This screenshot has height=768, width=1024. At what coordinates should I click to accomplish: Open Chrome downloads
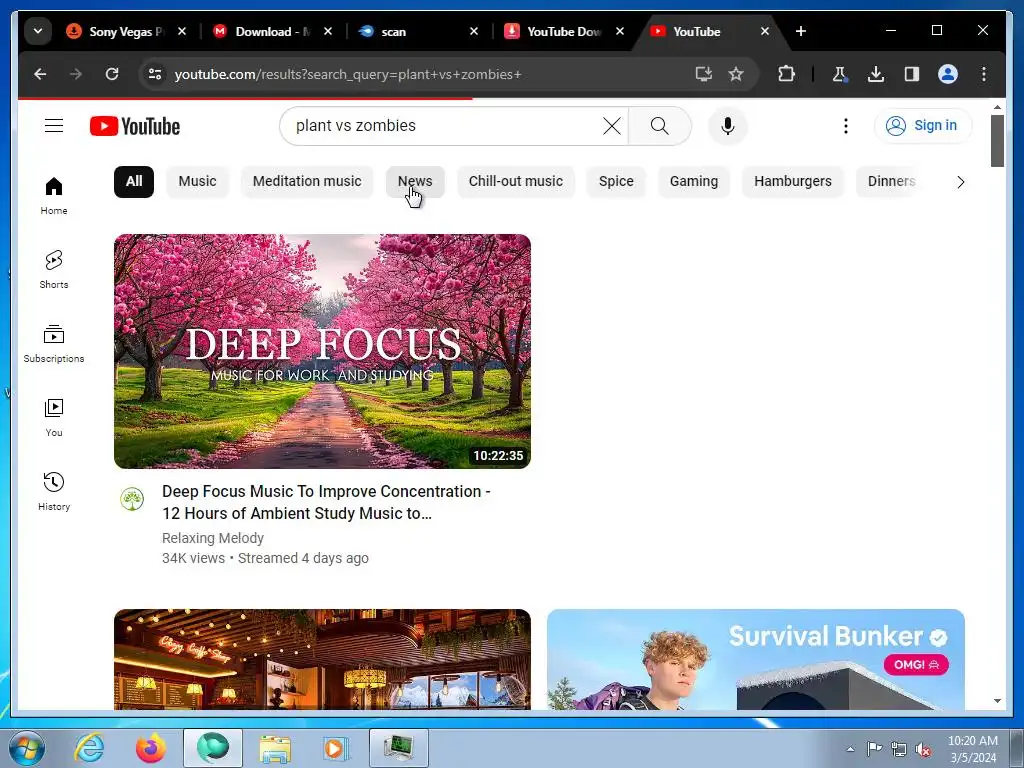click(x=876, y=74)
